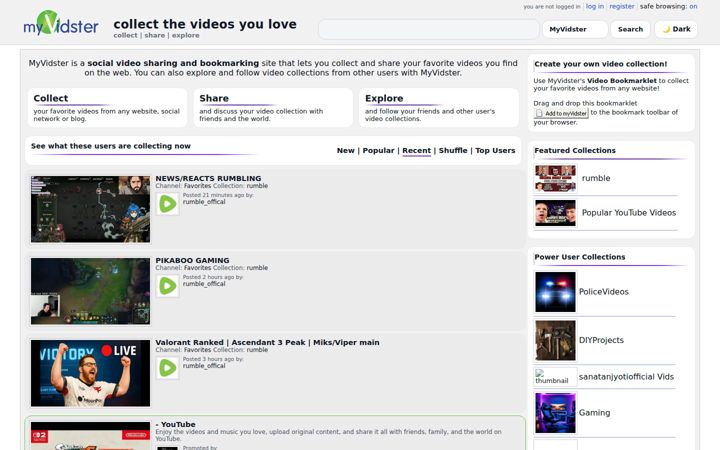
Task: Open the YouTube promoted video thumbnail
Action: tap(90, 436)
